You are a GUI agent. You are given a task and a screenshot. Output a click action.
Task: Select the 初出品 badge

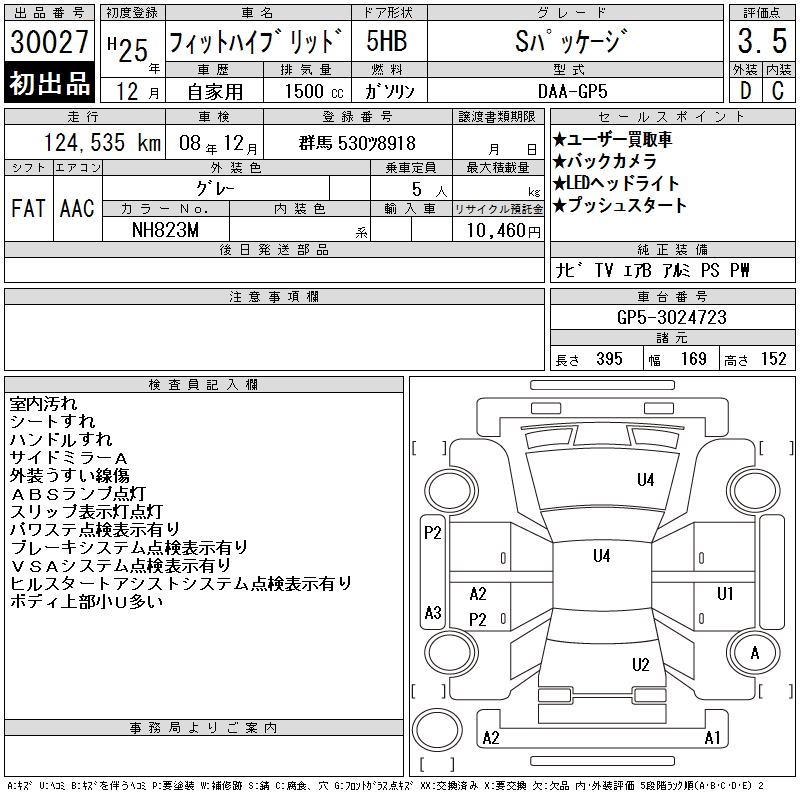tap(49, 83)
